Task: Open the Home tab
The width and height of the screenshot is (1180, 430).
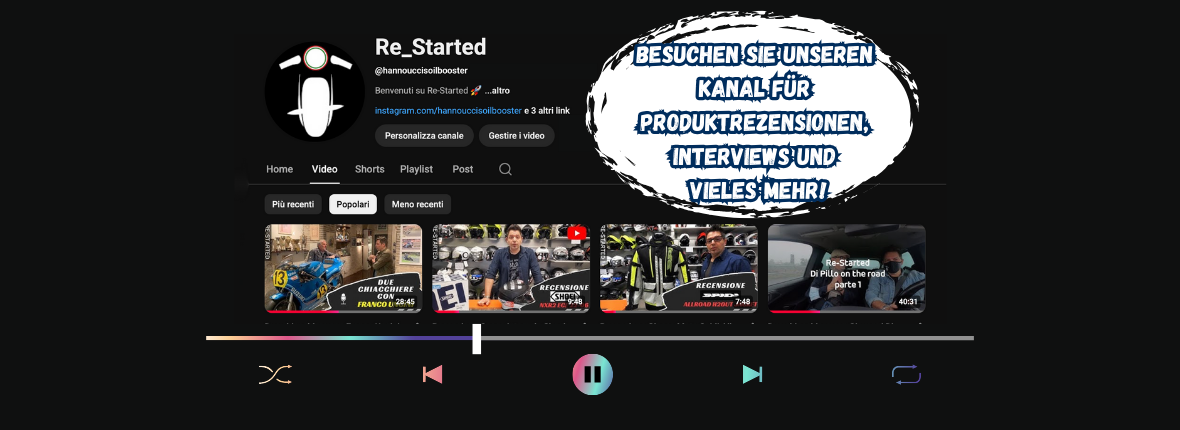Action: click(279, 169)
